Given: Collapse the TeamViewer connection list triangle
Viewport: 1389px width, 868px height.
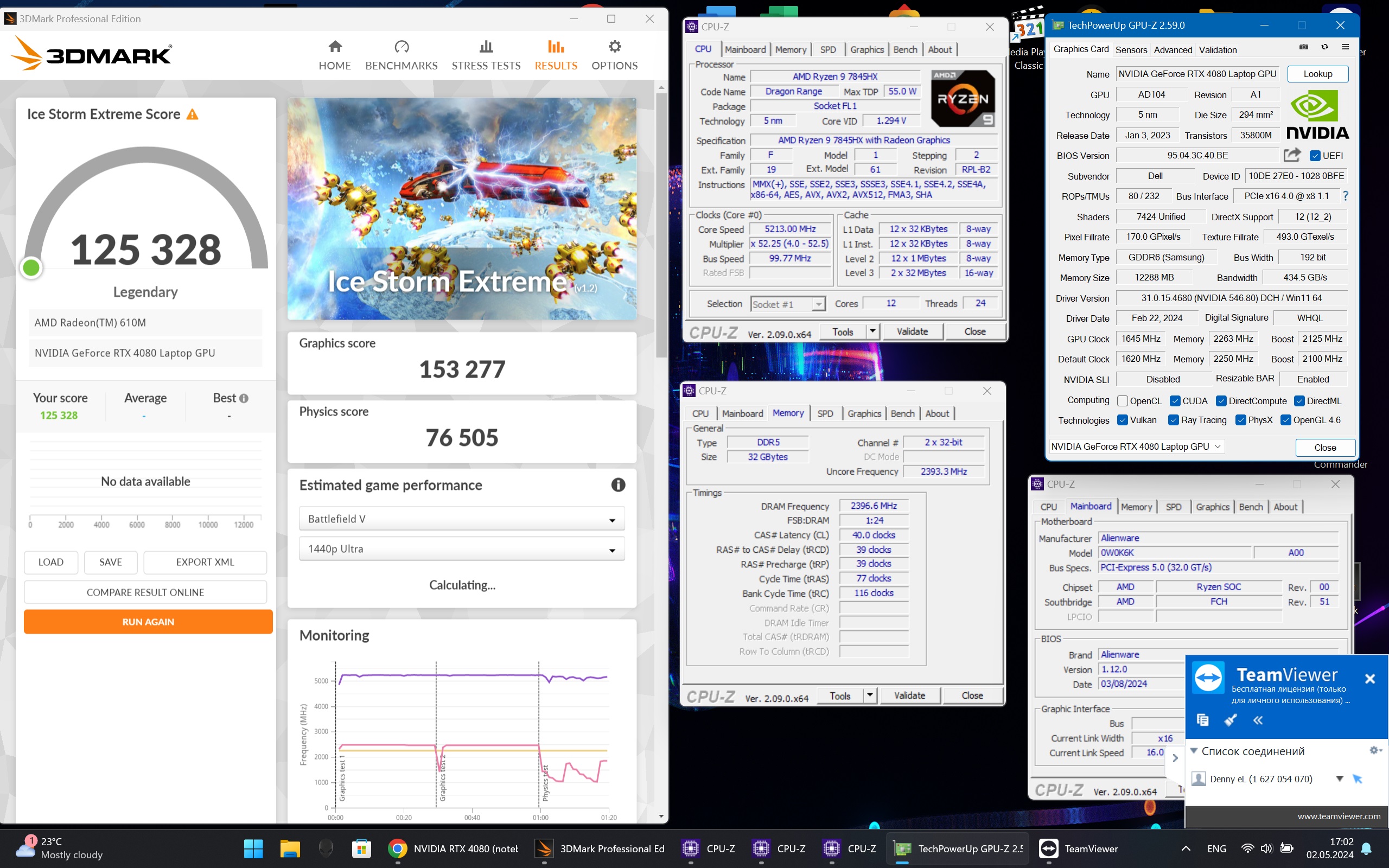Looking at the screenshot, I should [1193, 750].
